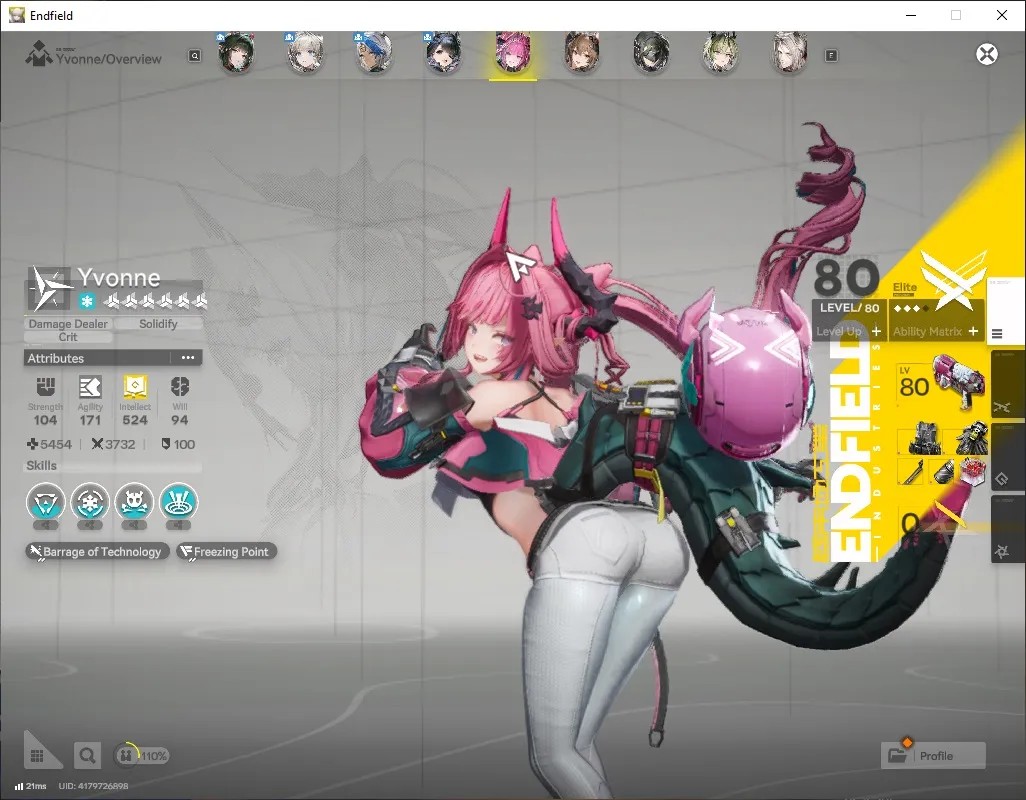Open the Profile folder button
This screenshot has height=800, width=1026.
coord(934,756)
